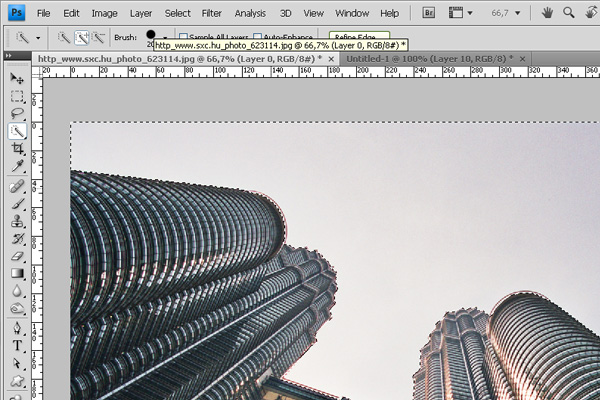Toggle Auto-Enhance checkbox
This screenshot has height=400, width=600.
point(258,37)
